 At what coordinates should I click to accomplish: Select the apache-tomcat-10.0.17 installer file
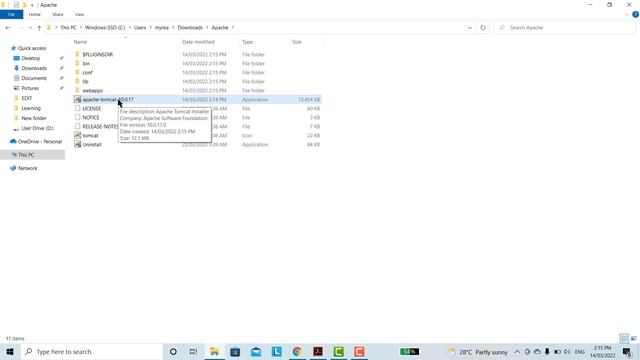coord(108,100)
